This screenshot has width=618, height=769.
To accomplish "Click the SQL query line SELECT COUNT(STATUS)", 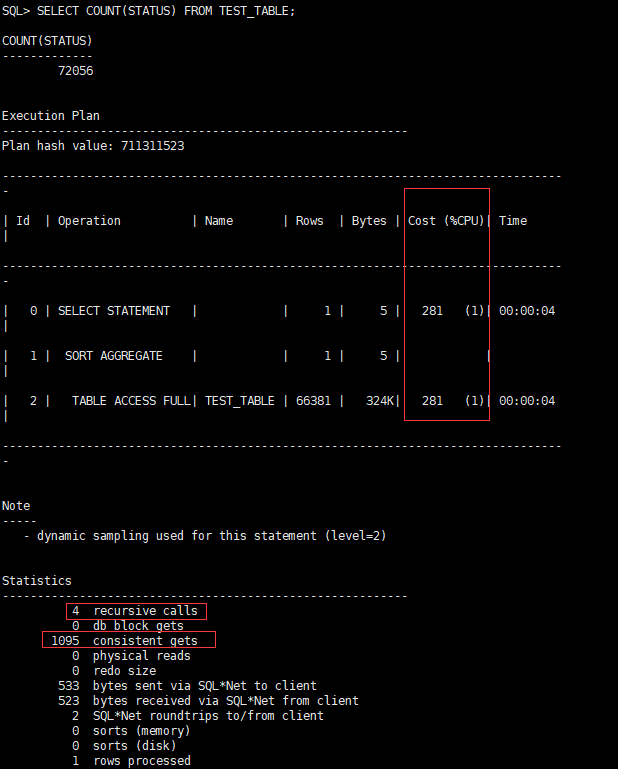I will [x=149, y=11].
